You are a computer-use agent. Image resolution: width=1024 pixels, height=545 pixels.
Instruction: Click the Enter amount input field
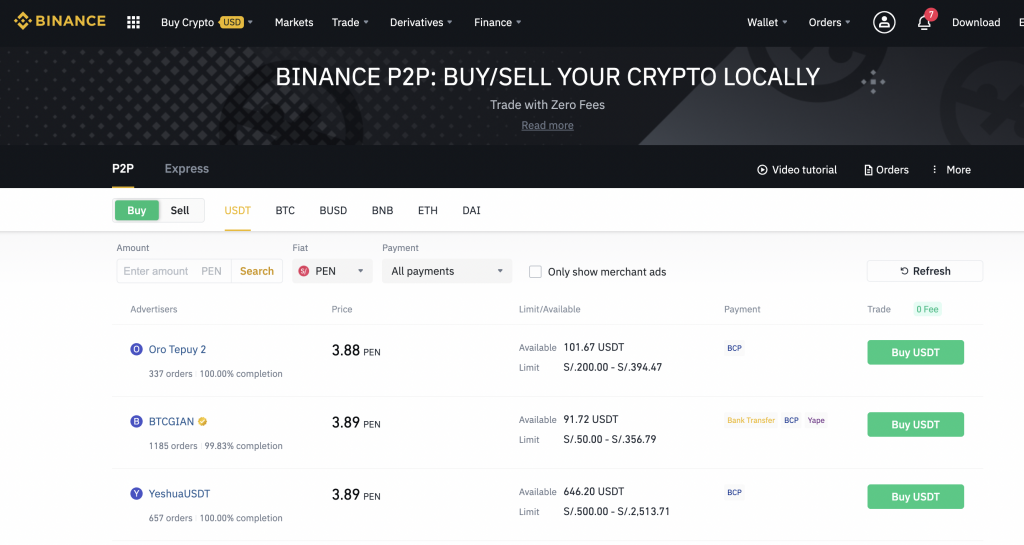coord(174,271)
